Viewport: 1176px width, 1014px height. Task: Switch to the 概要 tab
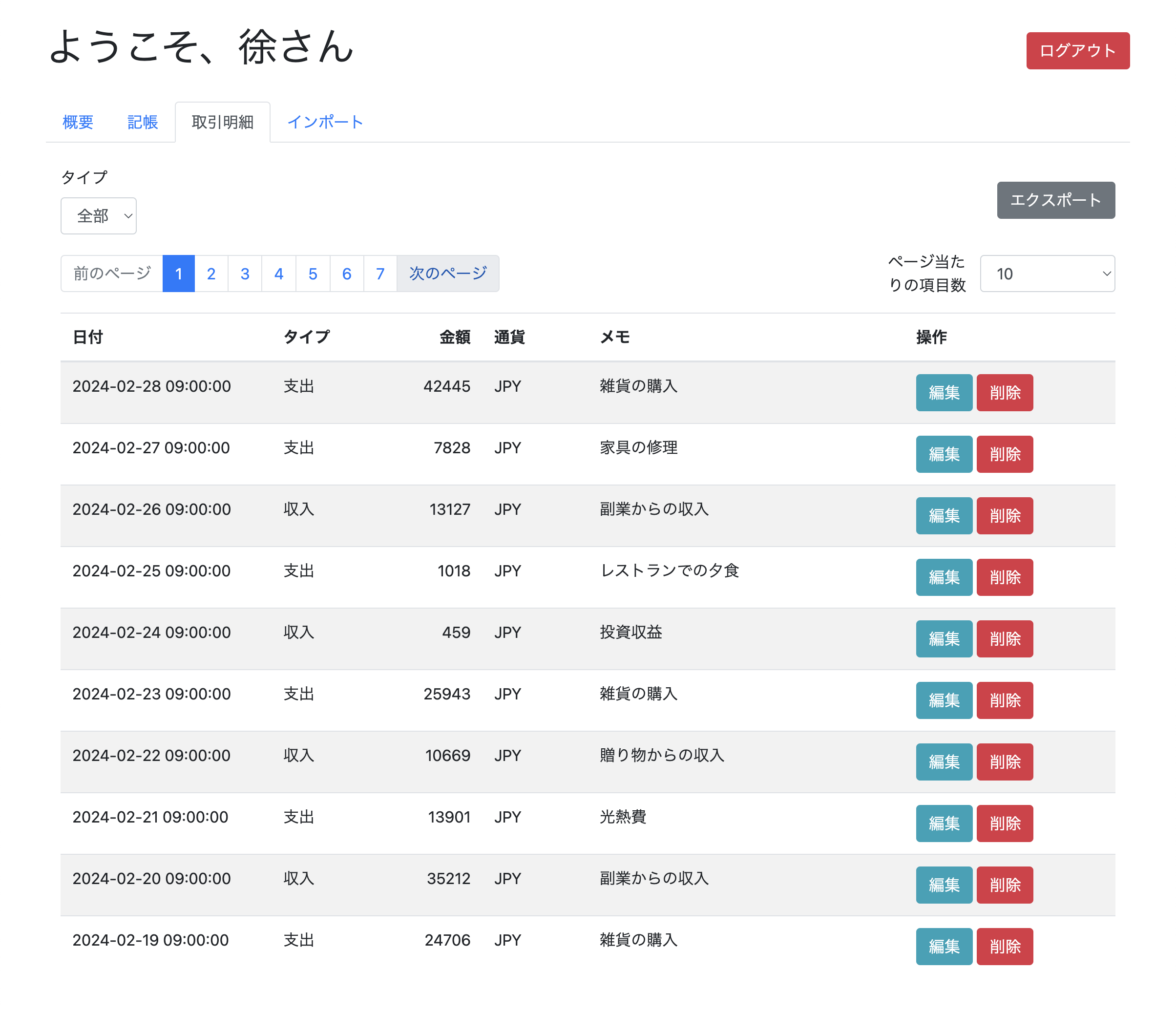pos(78,122)
